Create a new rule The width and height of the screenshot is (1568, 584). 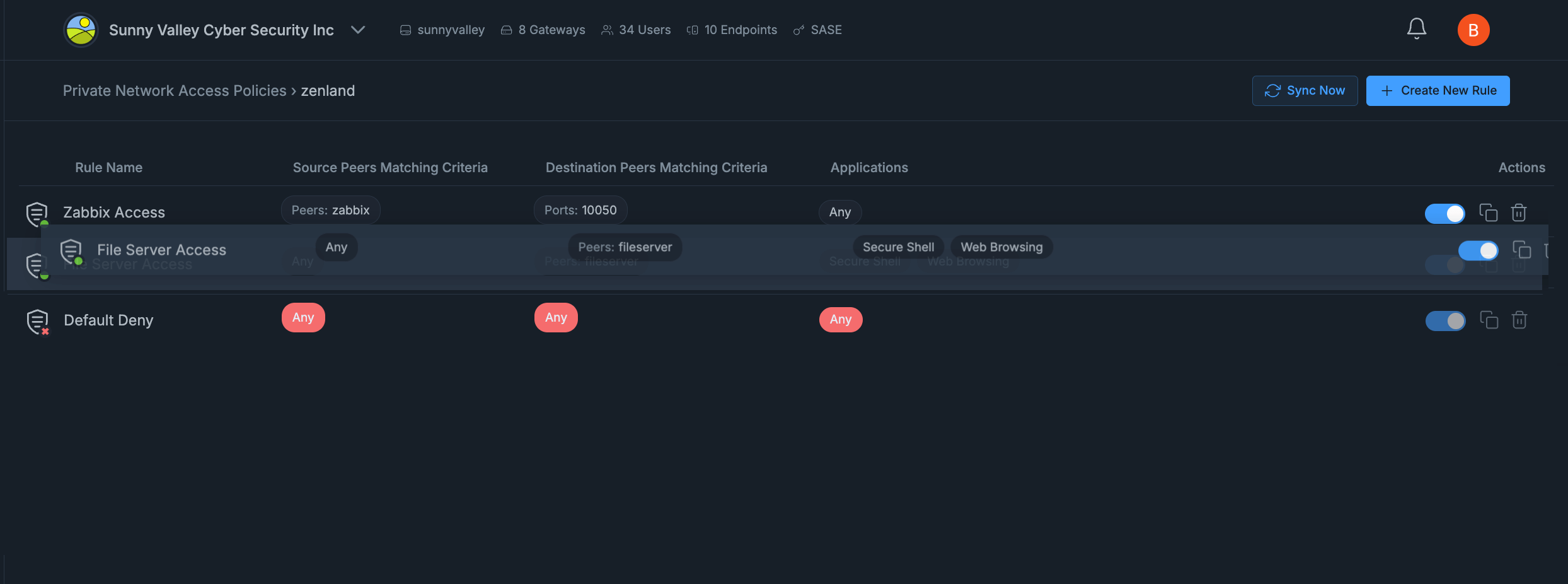pos(1438,90)
